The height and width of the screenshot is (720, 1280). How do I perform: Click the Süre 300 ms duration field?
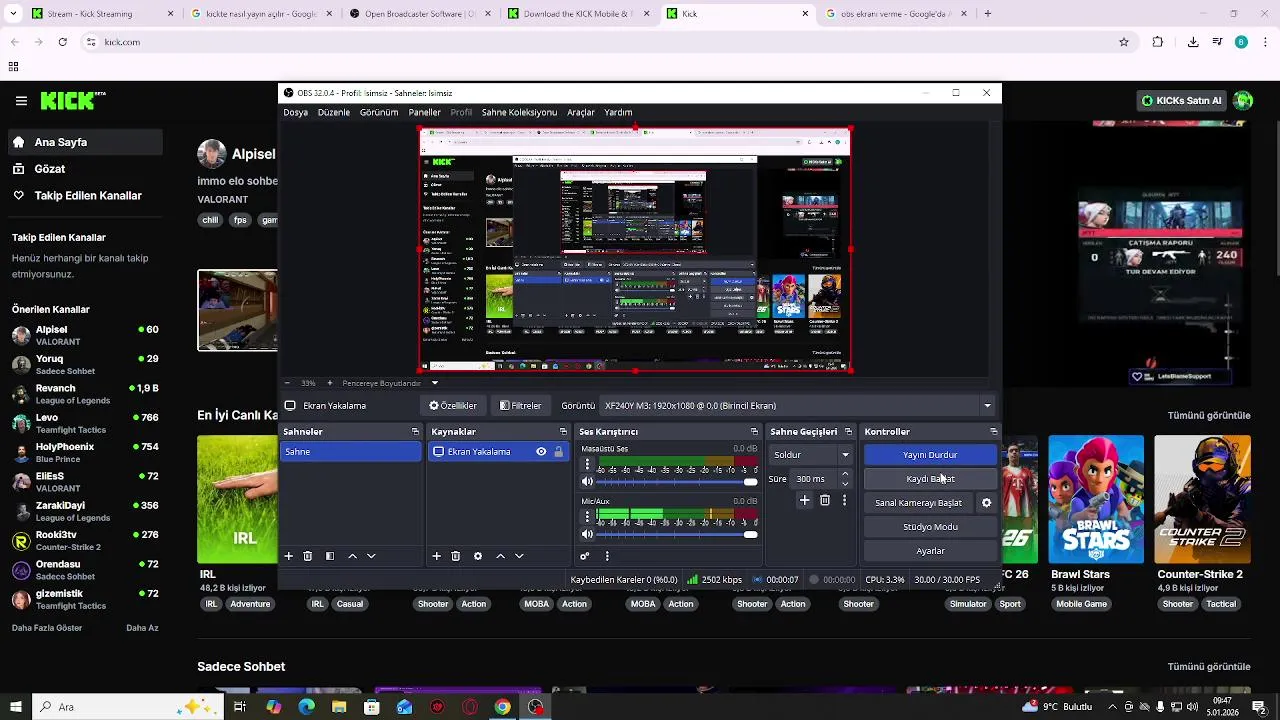814,479
